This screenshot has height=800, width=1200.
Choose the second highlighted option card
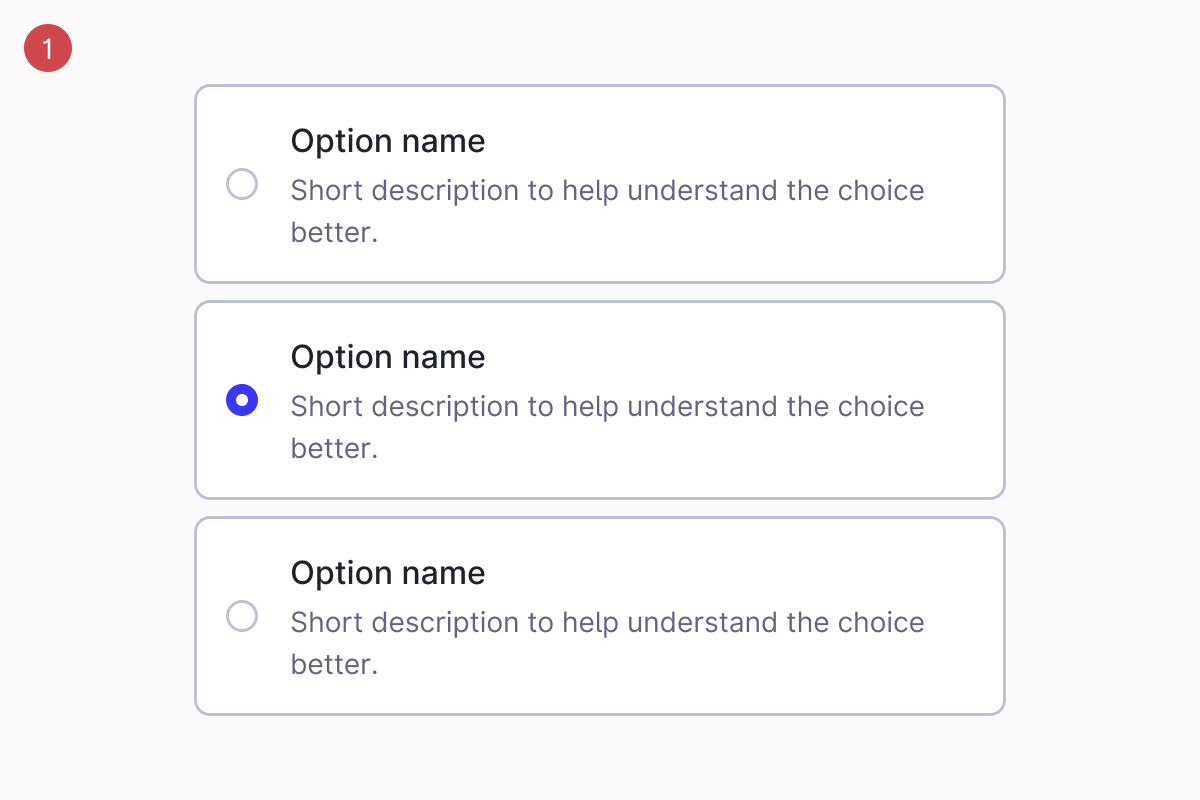(600, 400)
